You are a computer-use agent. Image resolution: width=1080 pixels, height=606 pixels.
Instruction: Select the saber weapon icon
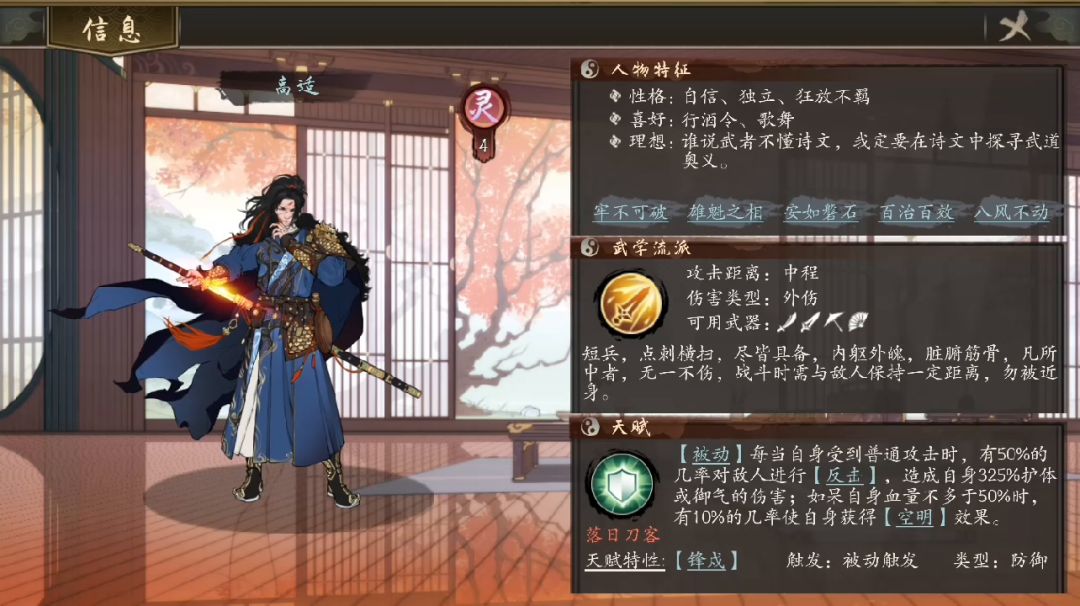tap(787, 321)
